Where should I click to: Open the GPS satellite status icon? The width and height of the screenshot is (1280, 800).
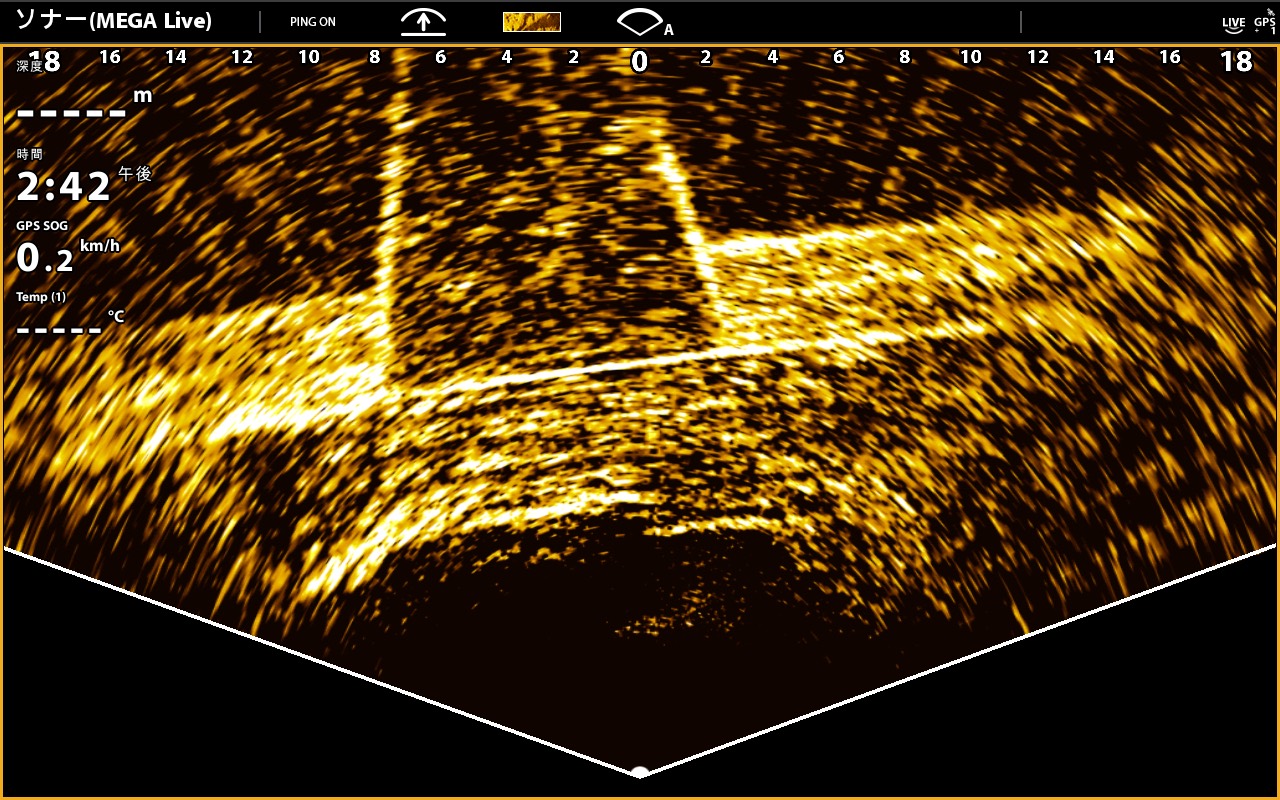(1265, 22)
